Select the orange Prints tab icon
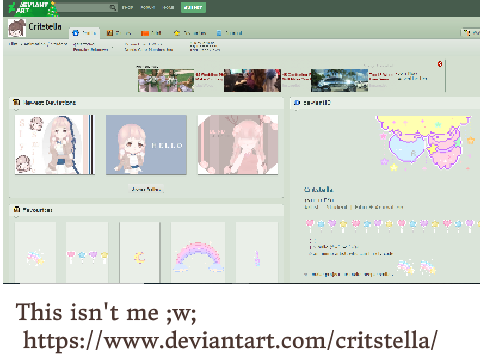The image size is (480, 360). (x=145, y=33)
